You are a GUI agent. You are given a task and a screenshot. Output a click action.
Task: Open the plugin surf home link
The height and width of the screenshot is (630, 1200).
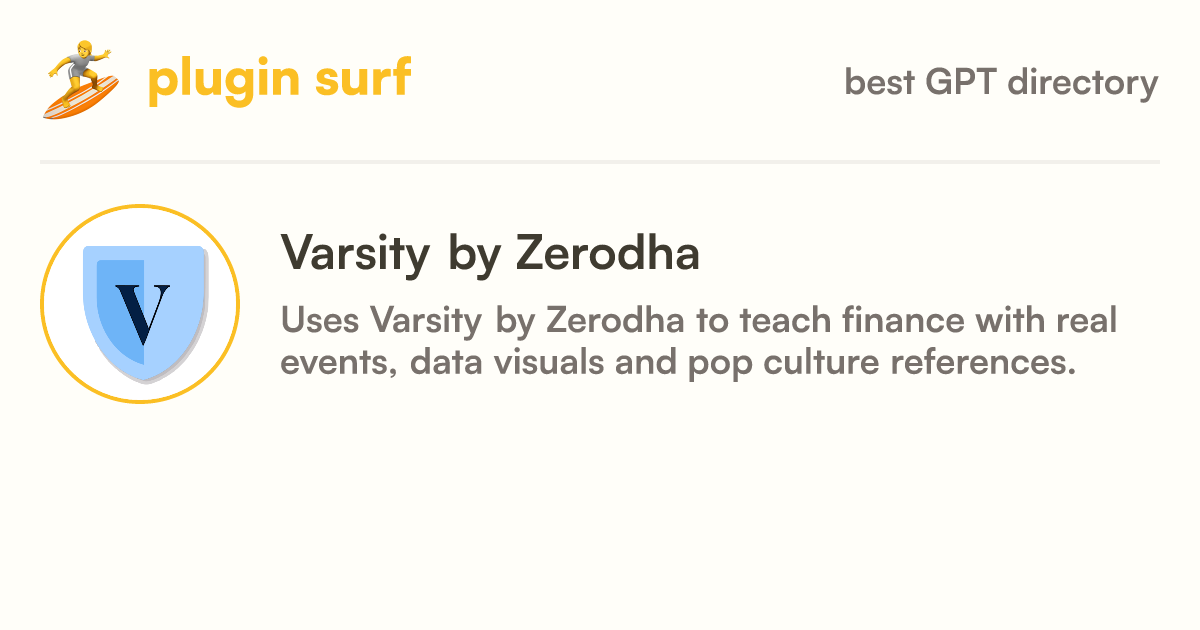[x=228, y=80]
